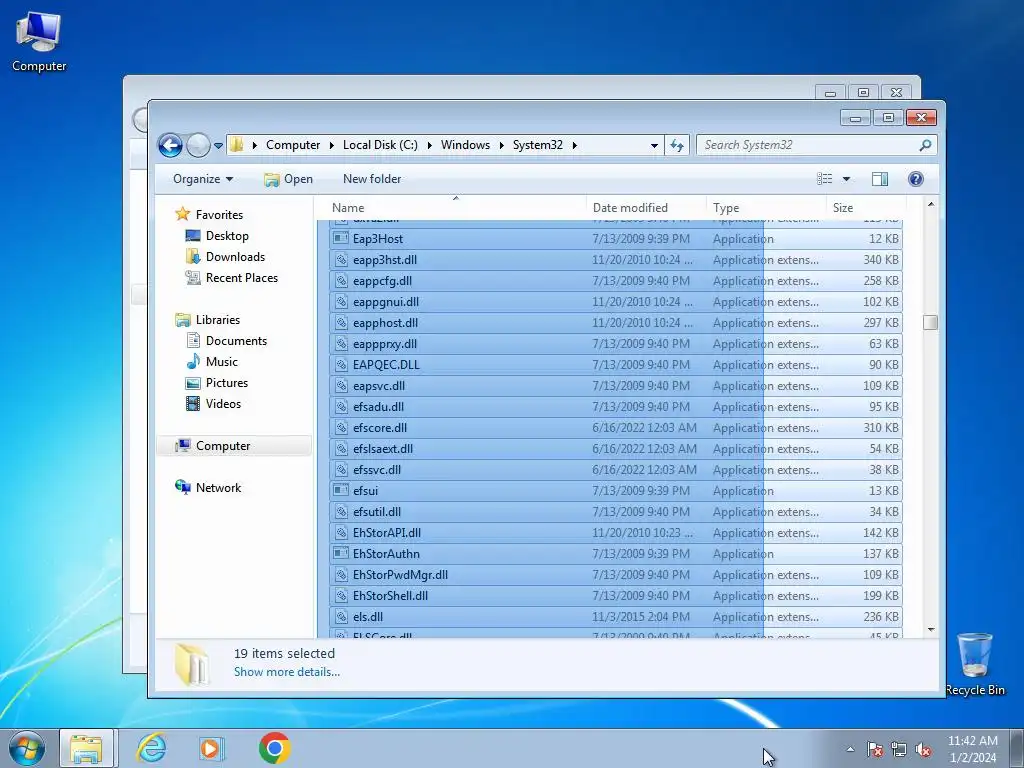The width and height of the screenshot is (1024, 768).
Task: Click the scroll up arrow of file list
Action: (931, 205)
